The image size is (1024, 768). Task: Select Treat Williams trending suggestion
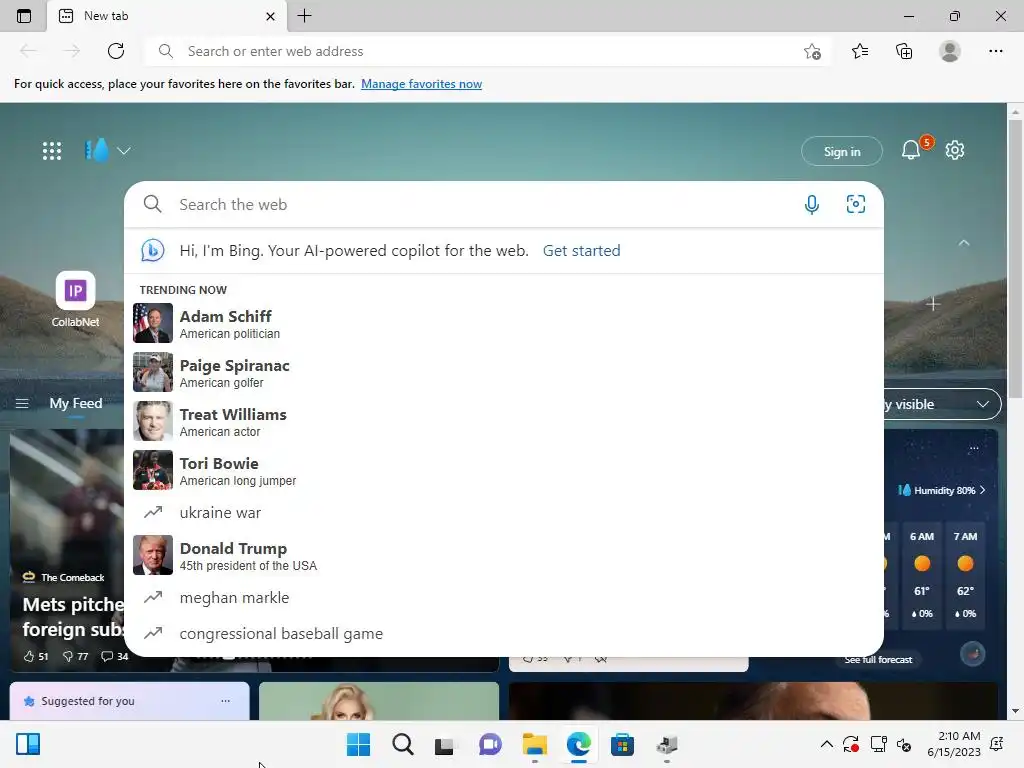pyautogui.click(x=504, y=421)
